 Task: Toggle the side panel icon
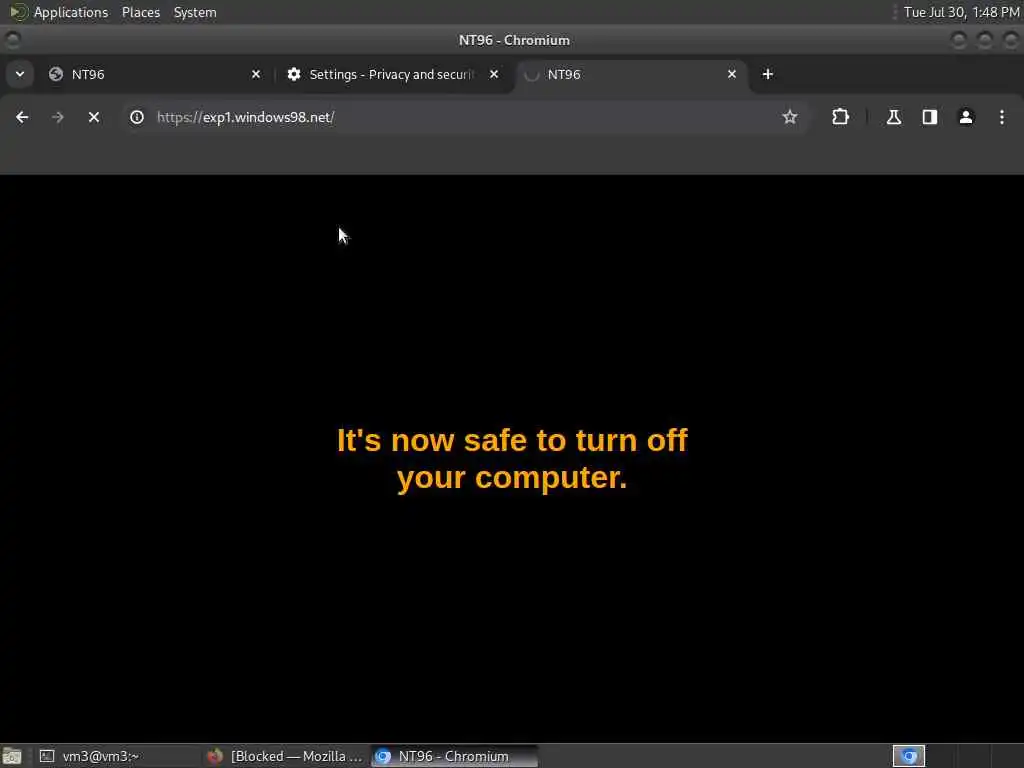click(929, 117)
